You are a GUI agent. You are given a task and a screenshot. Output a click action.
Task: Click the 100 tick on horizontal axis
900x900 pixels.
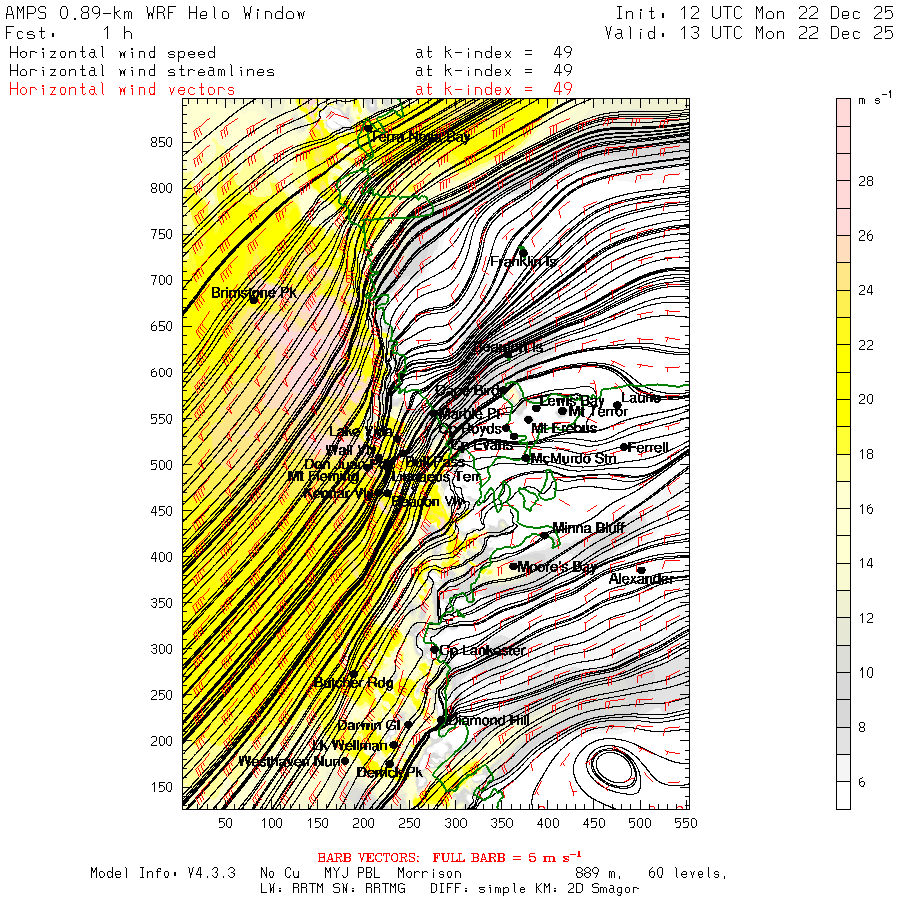click(x=271, y=823)
